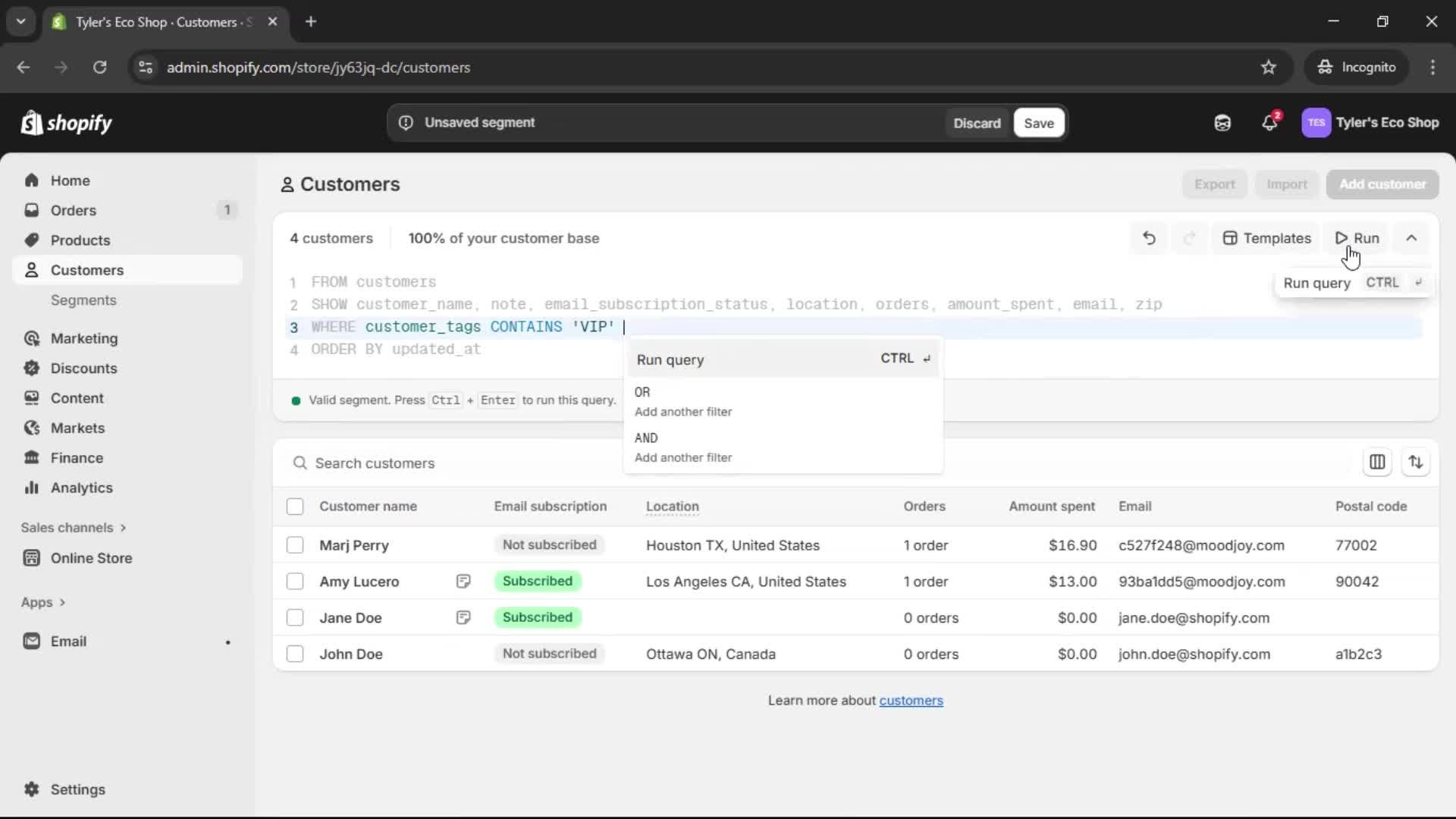Open Segments in the sidebar
Viewport: 1456px width, 819px height.
[x=83, y=300]
